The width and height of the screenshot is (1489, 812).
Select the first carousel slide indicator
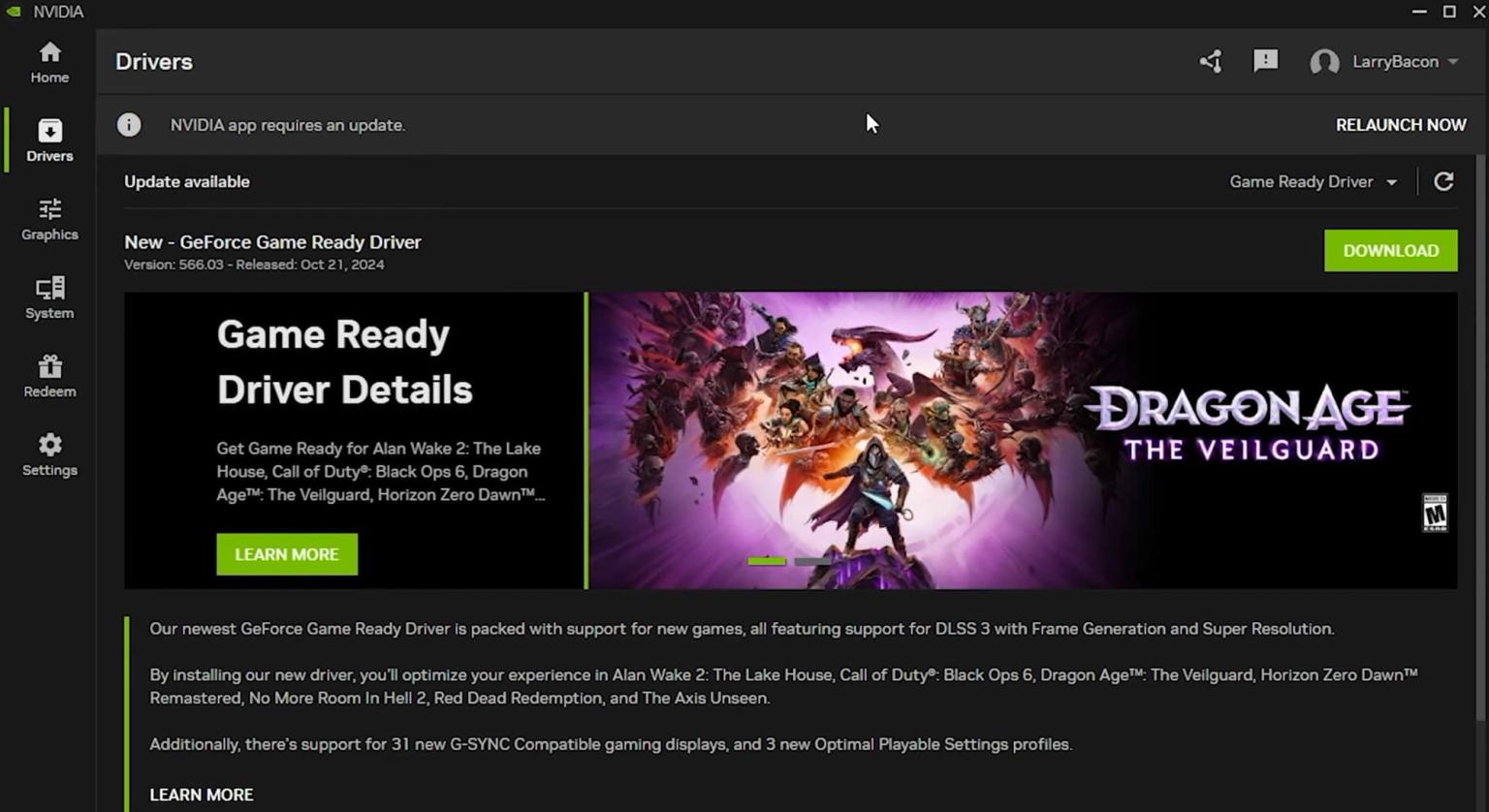(x=767, y=561)
